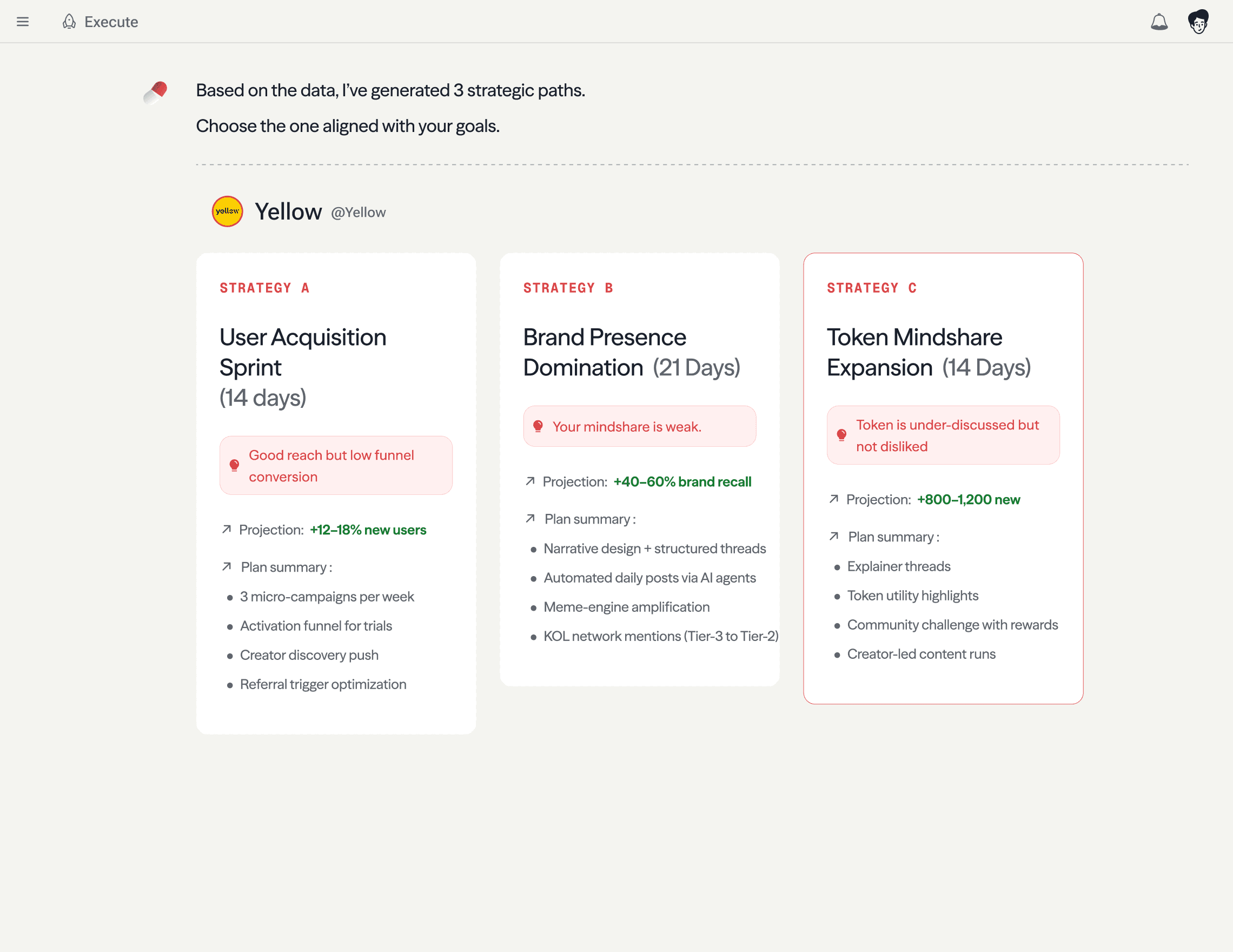This screenshot has width=1233, height=952.
Task: Open the @Yellow handle link
Action: [358, 213]
